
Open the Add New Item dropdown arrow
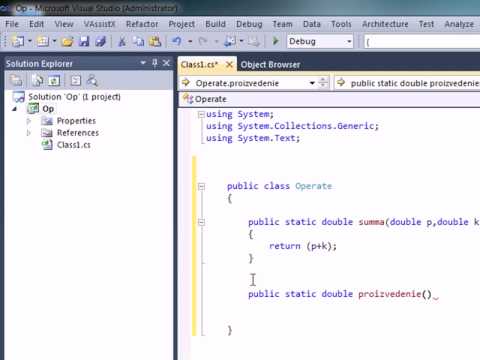pos(54,41)
